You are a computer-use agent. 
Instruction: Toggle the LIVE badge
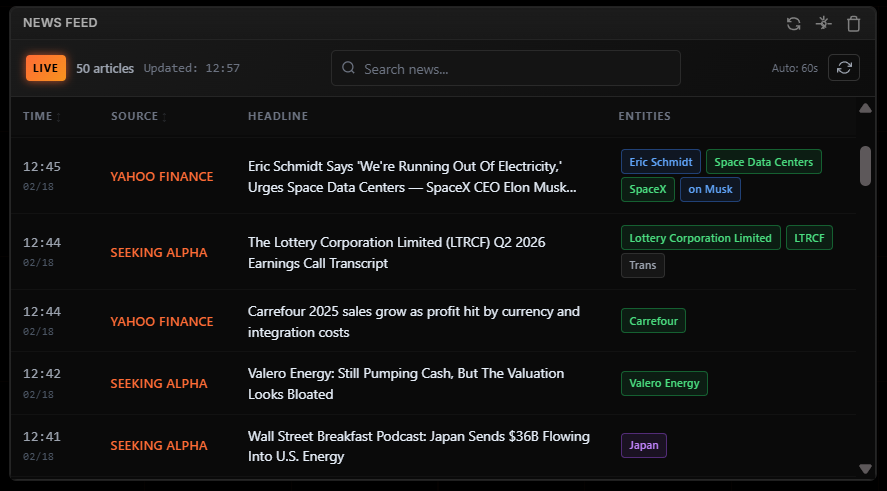click(x=46, y=68)
